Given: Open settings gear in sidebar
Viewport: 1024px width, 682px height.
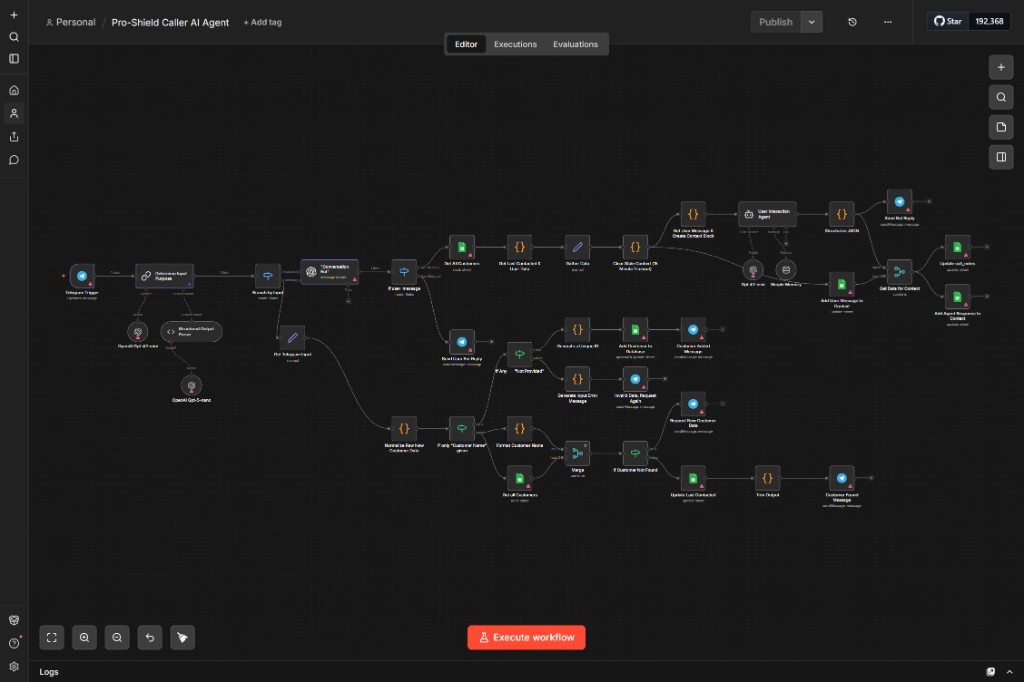Looking at the screenshot, I should (14, 666).
